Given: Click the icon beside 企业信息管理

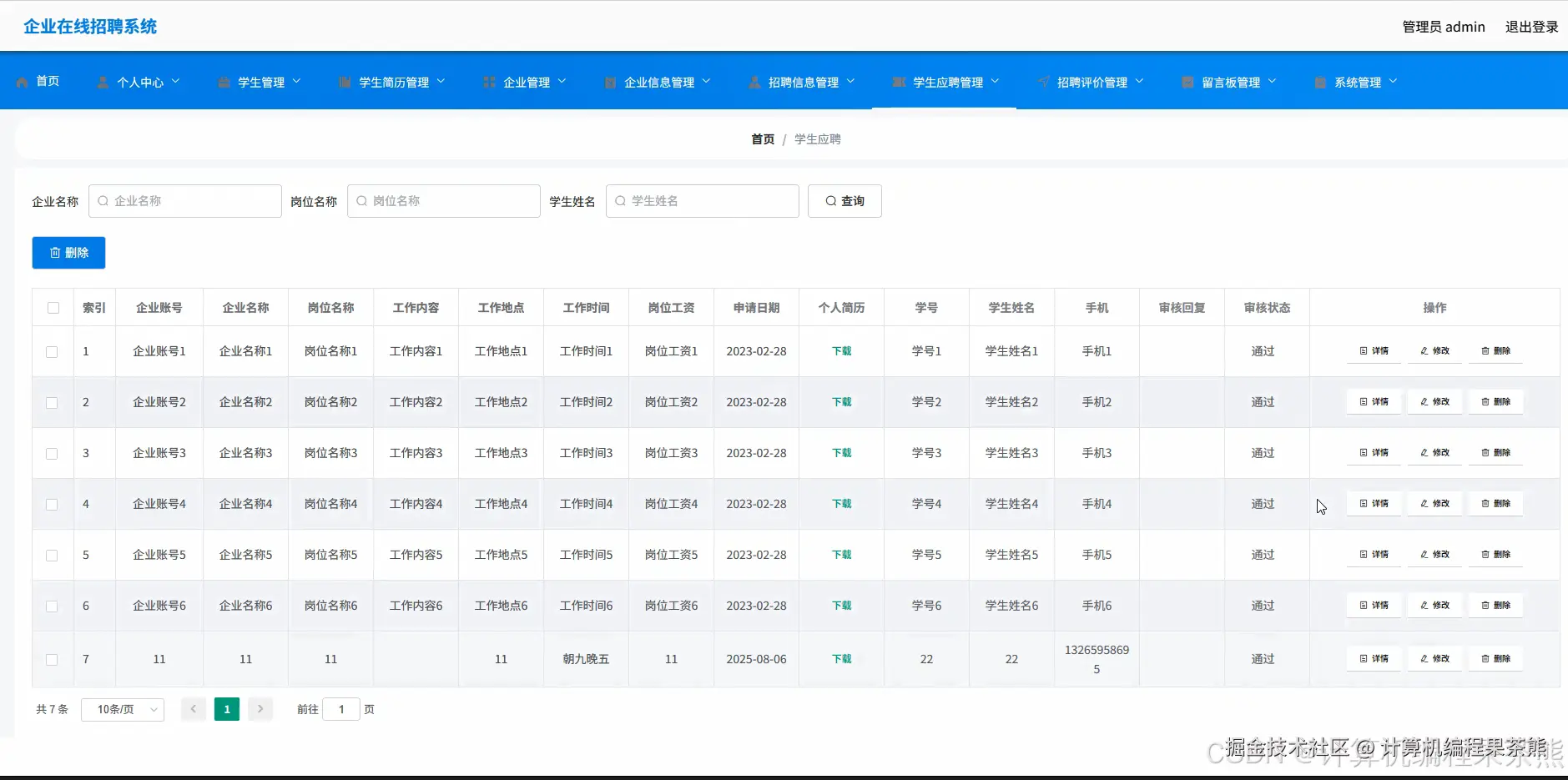Looking at the screenshot, I should tap(610, 82).
